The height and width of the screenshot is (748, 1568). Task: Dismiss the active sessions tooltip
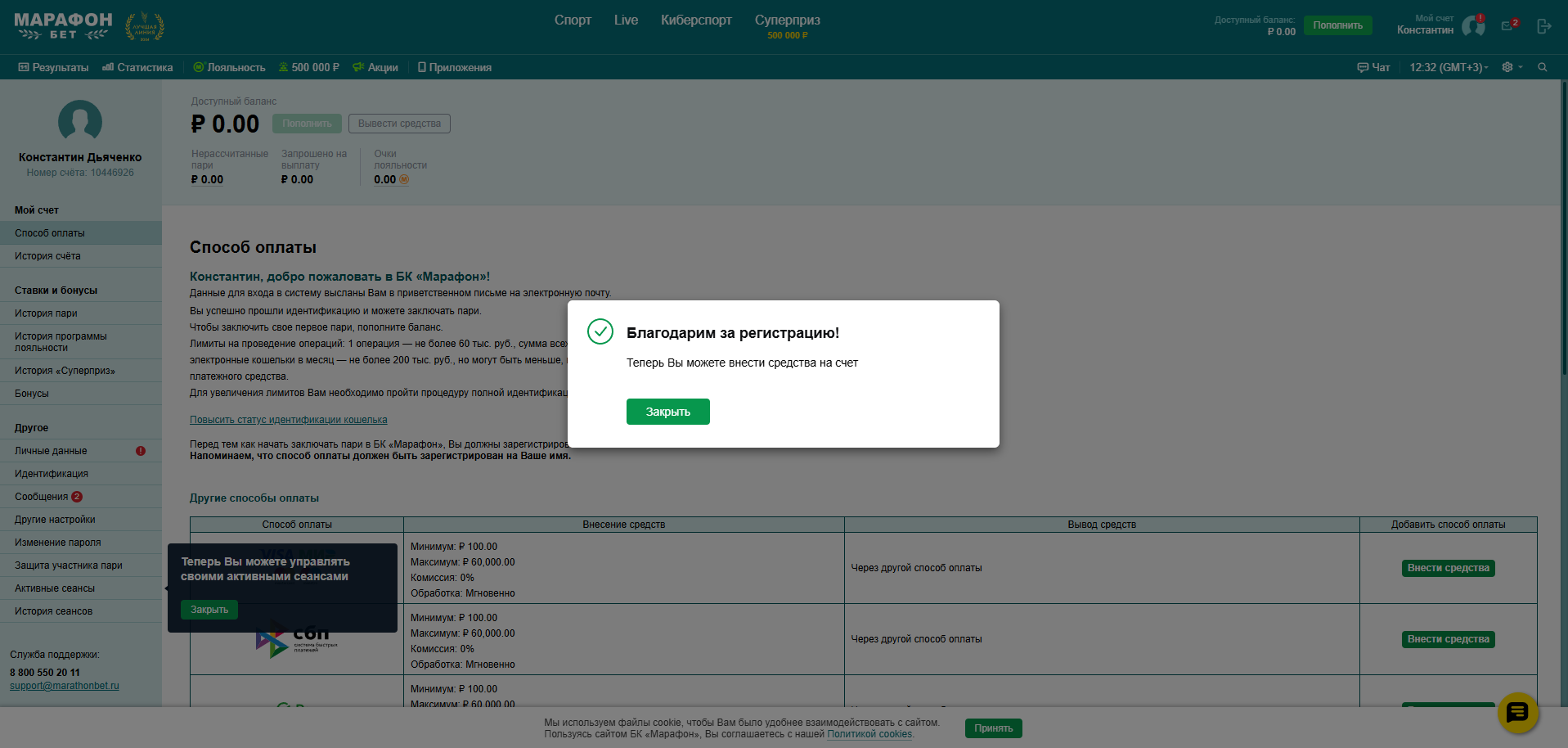tap(209, 610)
